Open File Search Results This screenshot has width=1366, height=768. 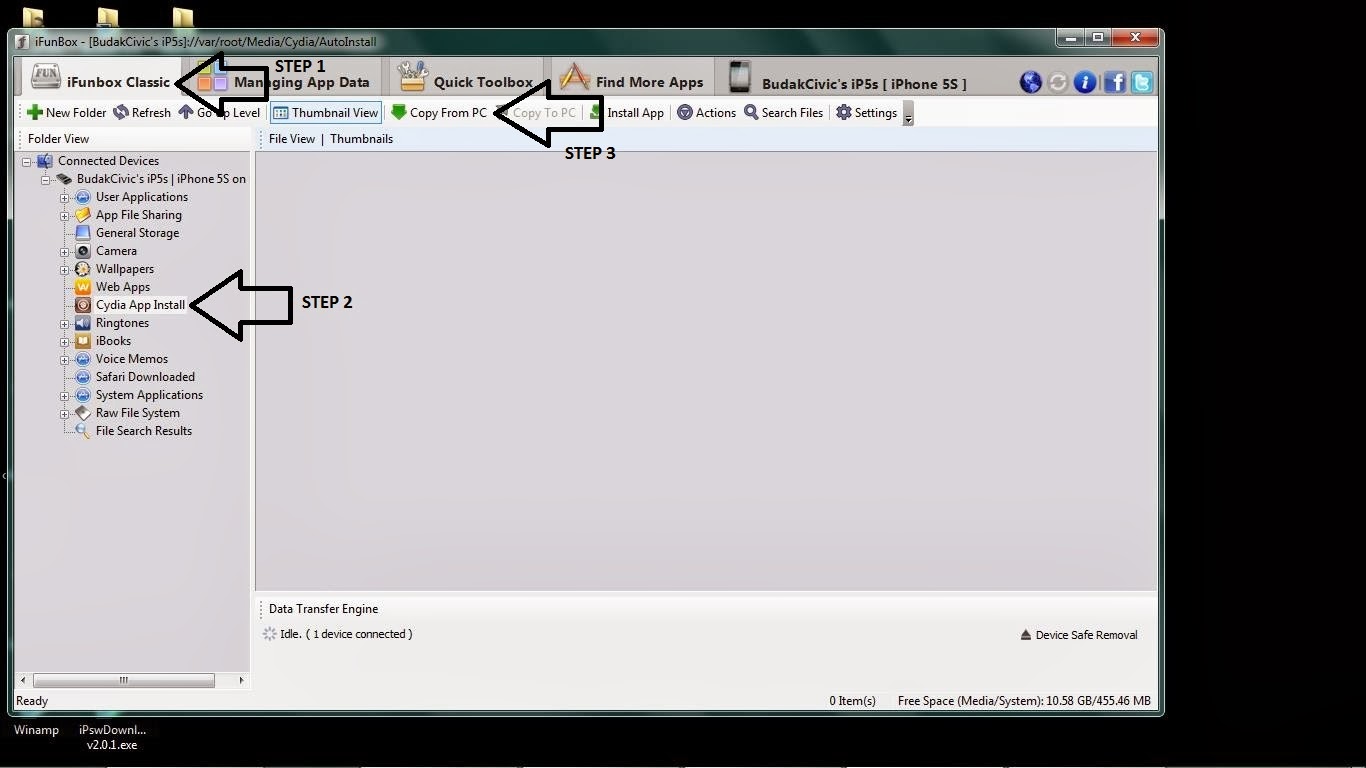coord(144,431)
